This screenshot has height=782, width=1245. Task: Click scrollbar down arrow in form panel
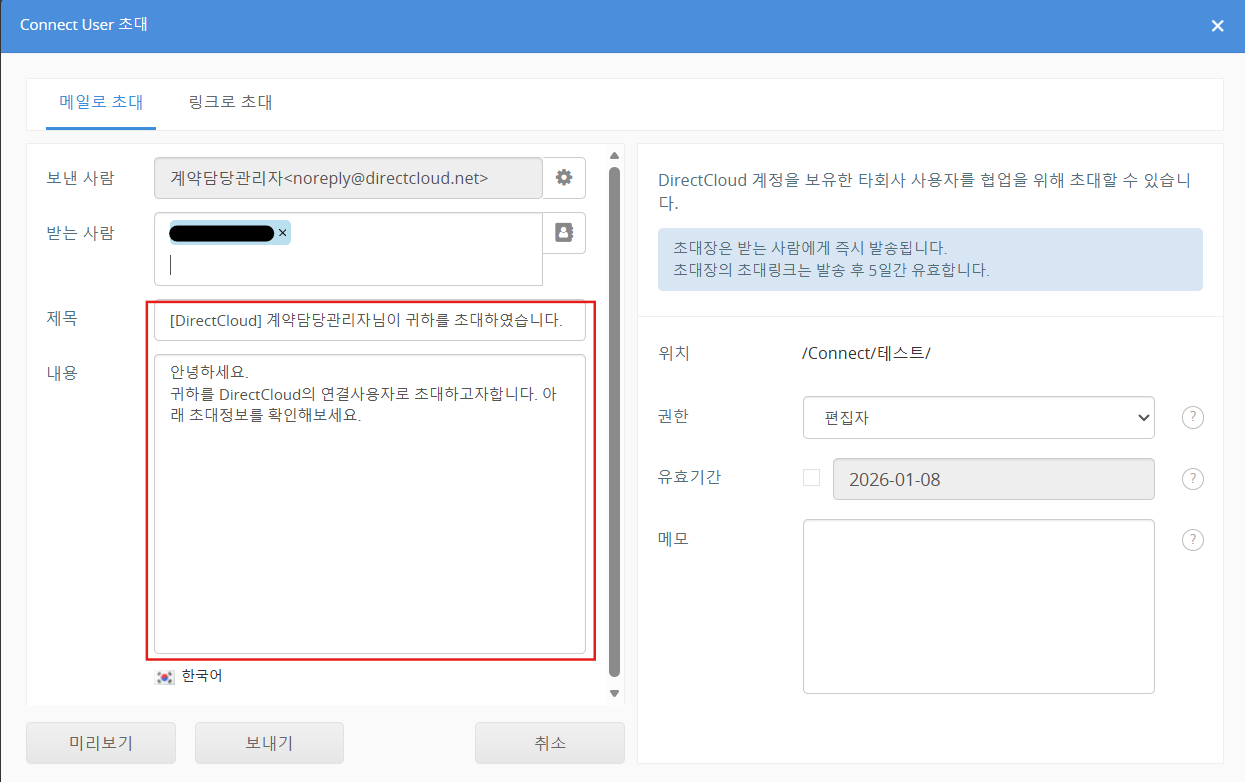[614, 693]
